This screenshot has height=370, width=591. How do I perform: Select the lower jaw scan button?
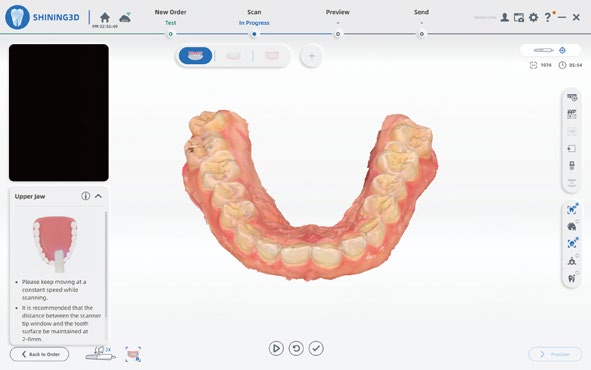pos(233,56)
